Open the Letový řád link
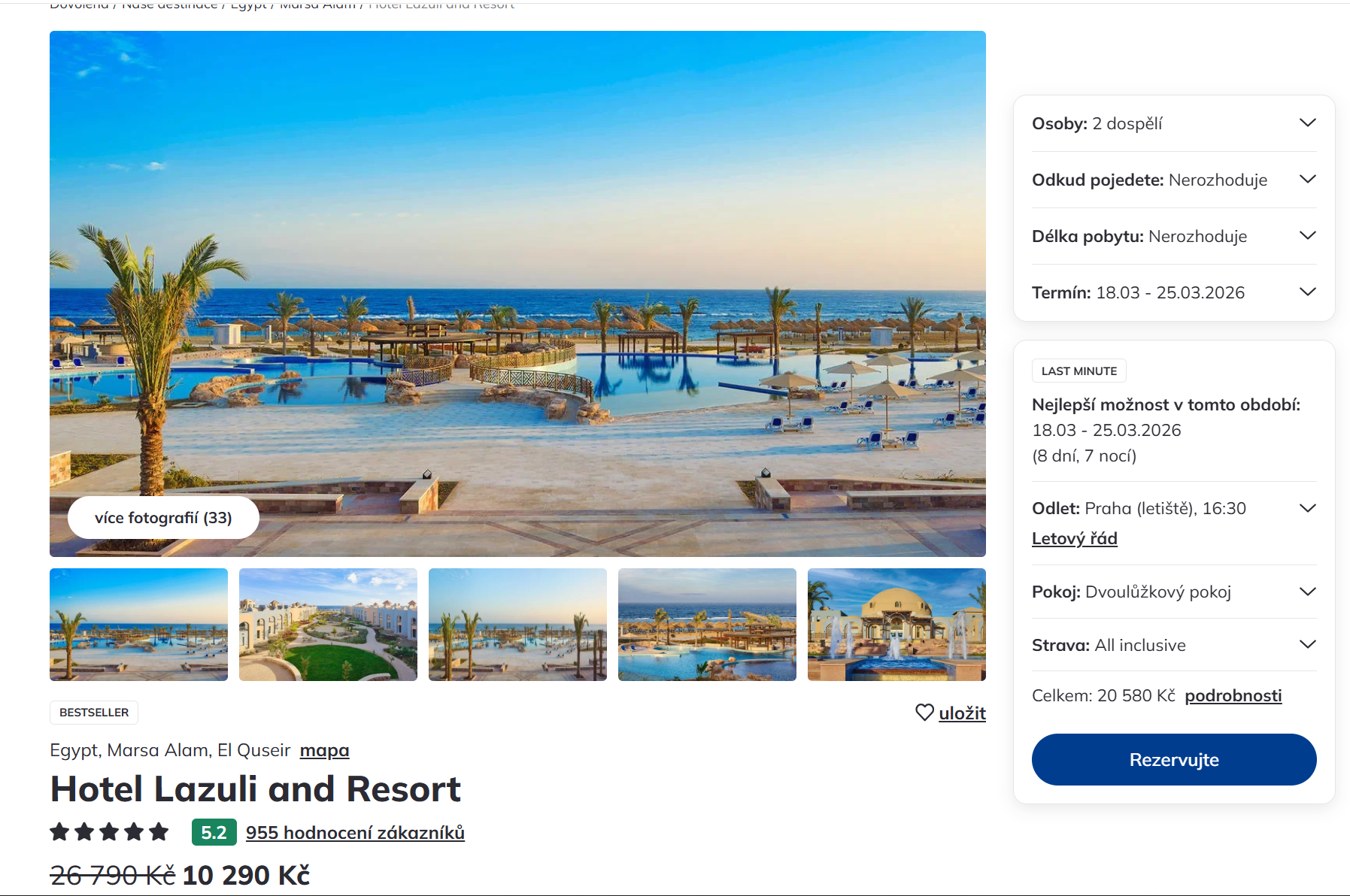 pyautogui.click(x=1074, y=538)
